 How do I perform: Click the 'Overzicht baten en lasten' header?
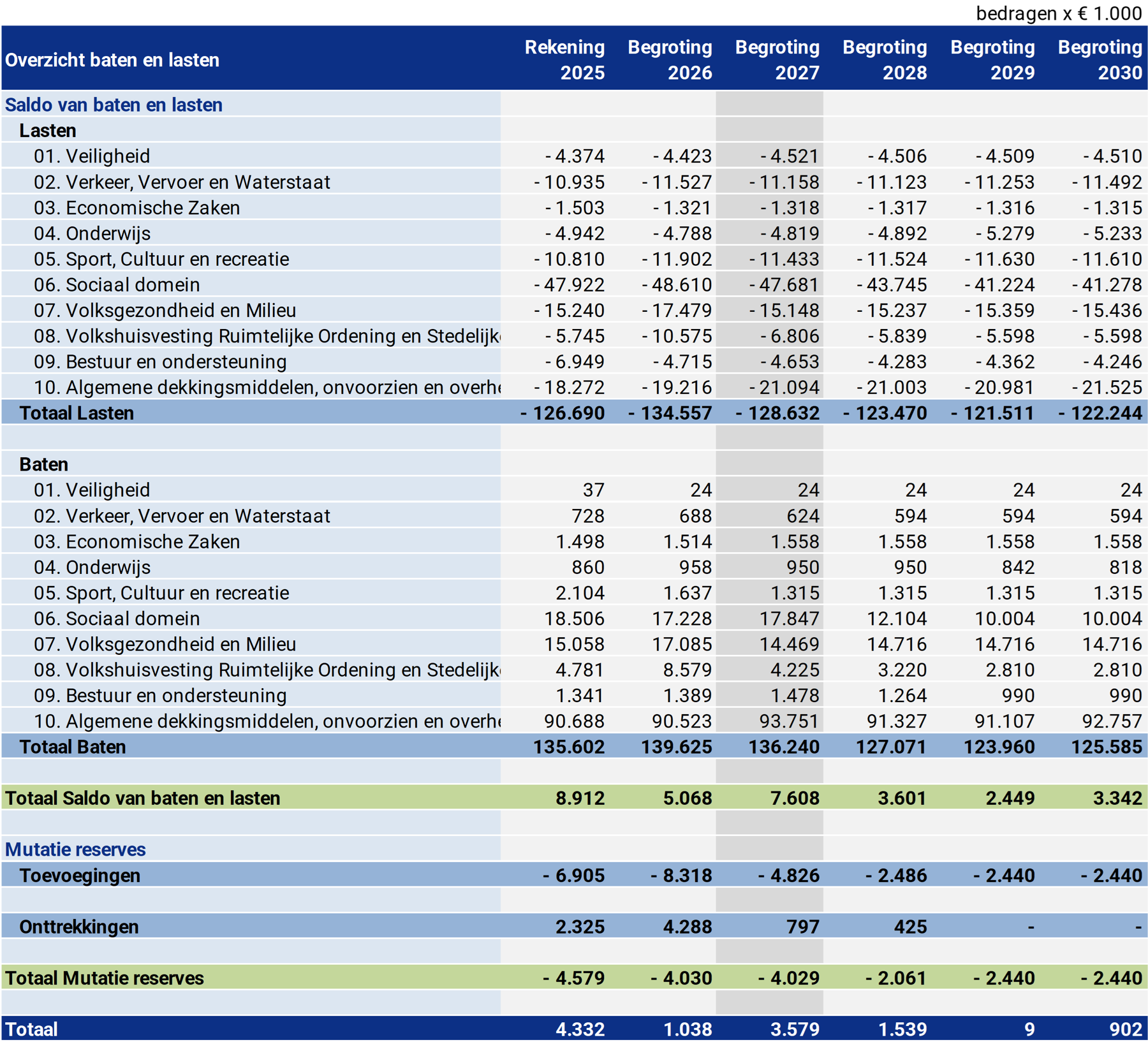[112, 60]
